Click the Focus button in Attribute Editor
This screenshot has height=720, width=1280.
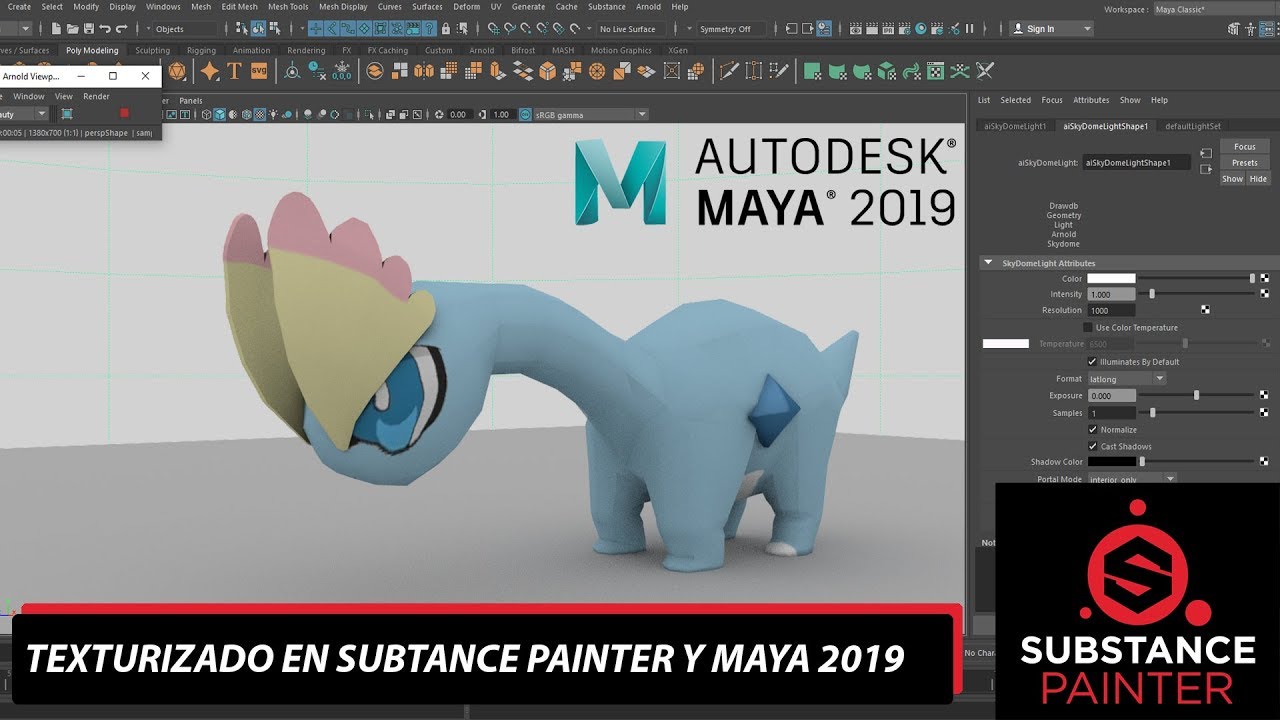click(1245, 147)
